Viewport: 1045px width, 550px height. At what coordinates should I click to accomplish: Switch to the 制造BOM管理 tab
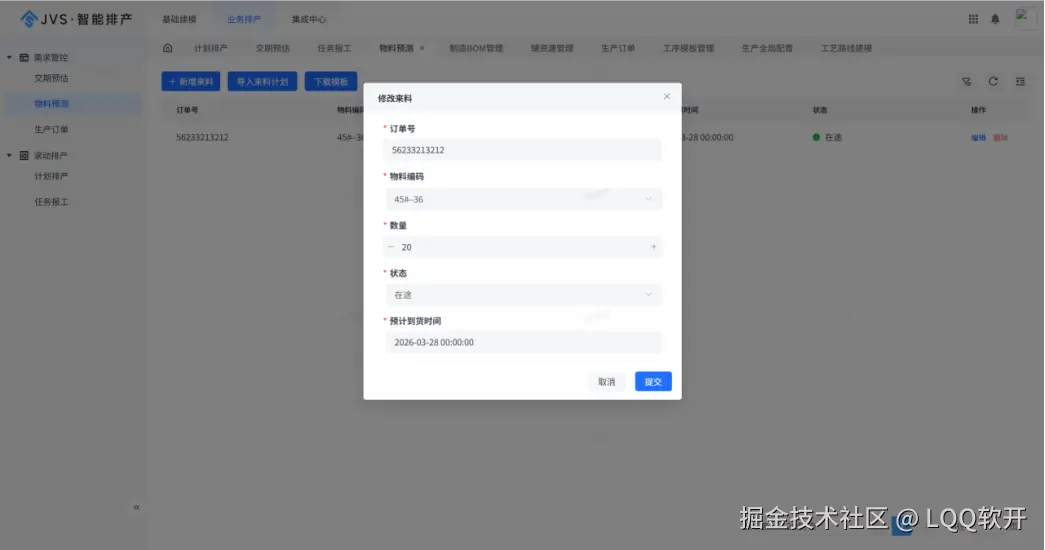coord(476,48)
